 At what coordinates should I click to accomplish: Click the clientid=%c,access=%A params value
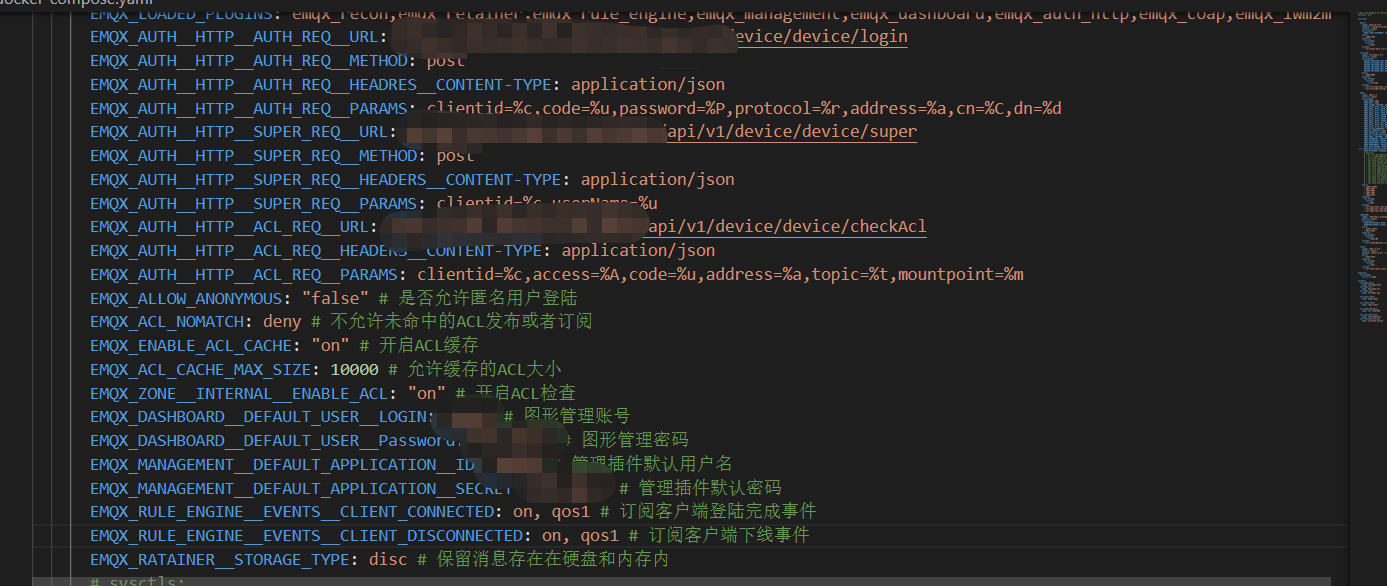(x=720, y=275)
